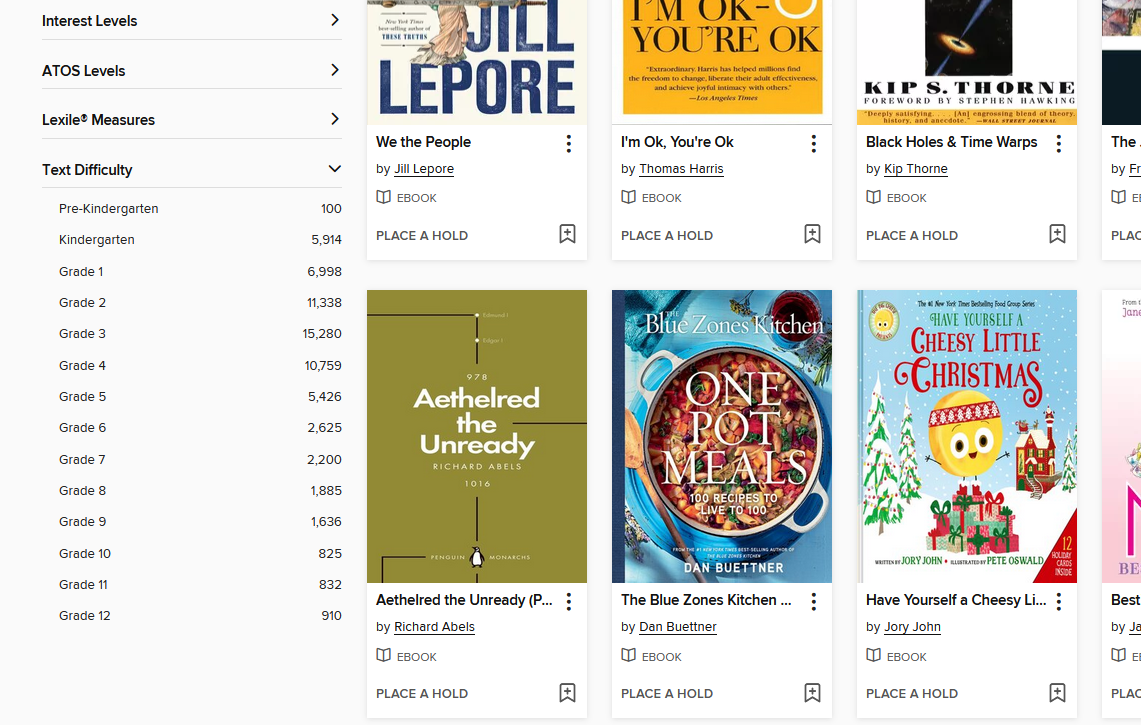Open more options for We the People
Viewport: 1141px width, 725px height.
coord(568,144)
